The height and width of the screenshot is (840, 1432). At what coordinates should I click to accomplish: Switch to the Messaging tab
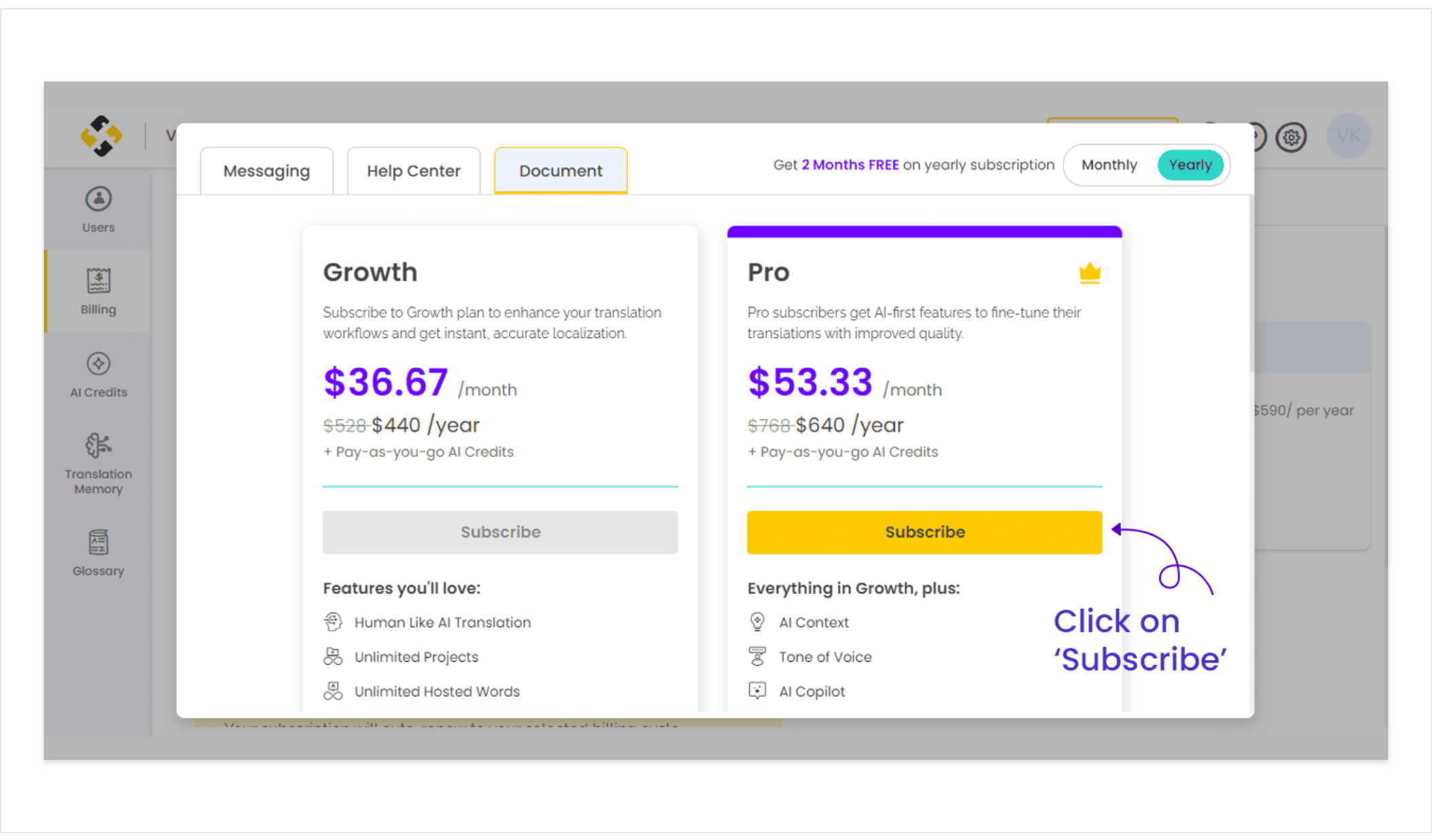click(267, 171)
